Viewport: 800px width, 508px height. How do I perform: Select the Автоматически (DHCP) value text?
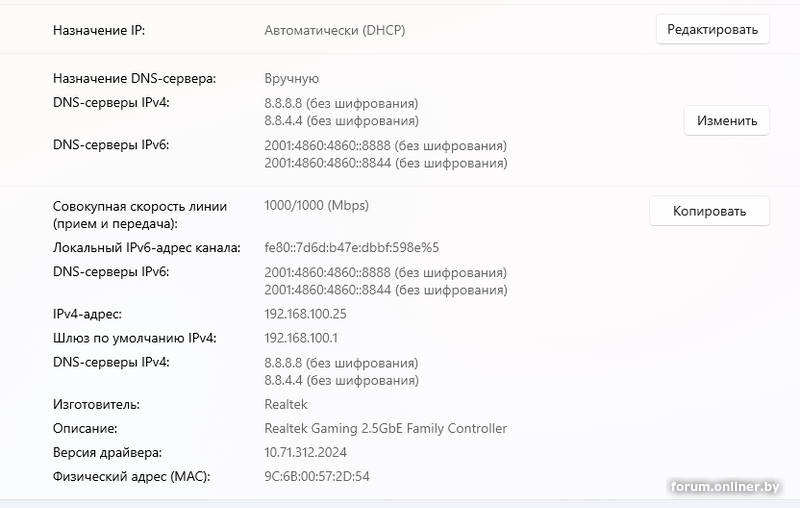click(x=334, y=30)
